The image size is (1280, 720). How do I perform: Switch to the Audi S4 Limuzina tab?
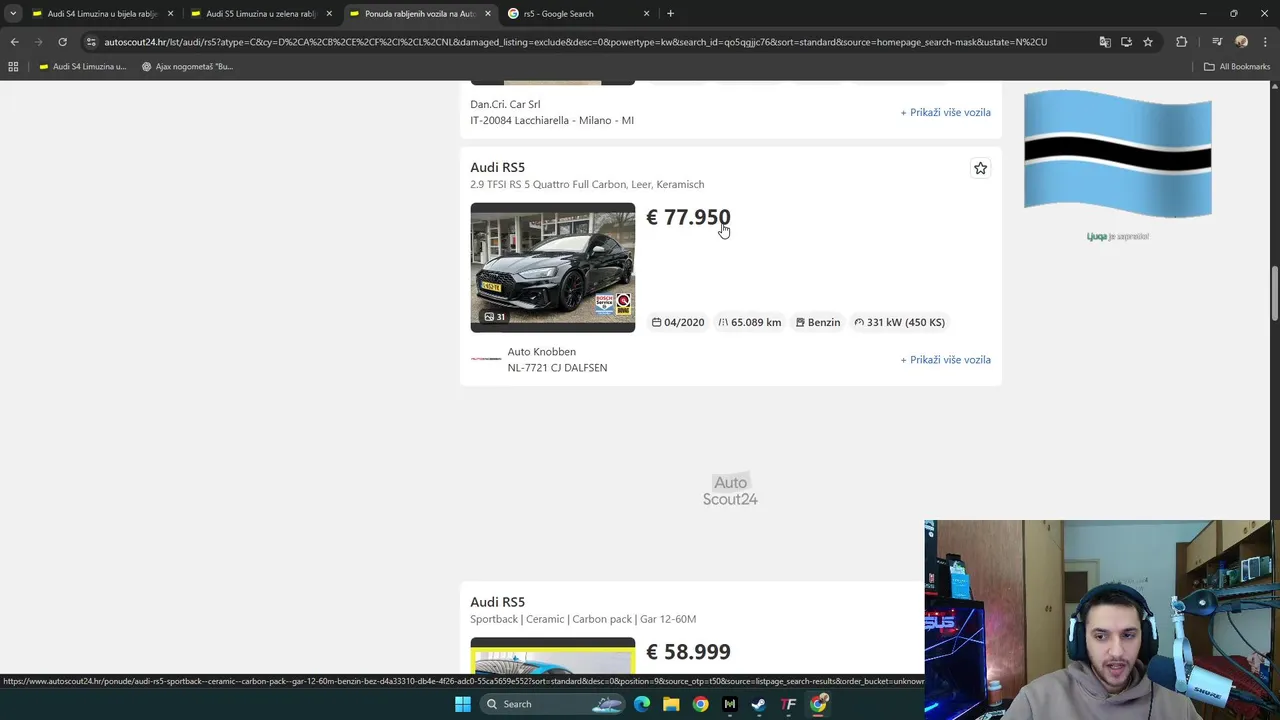[x=102, y=14]
